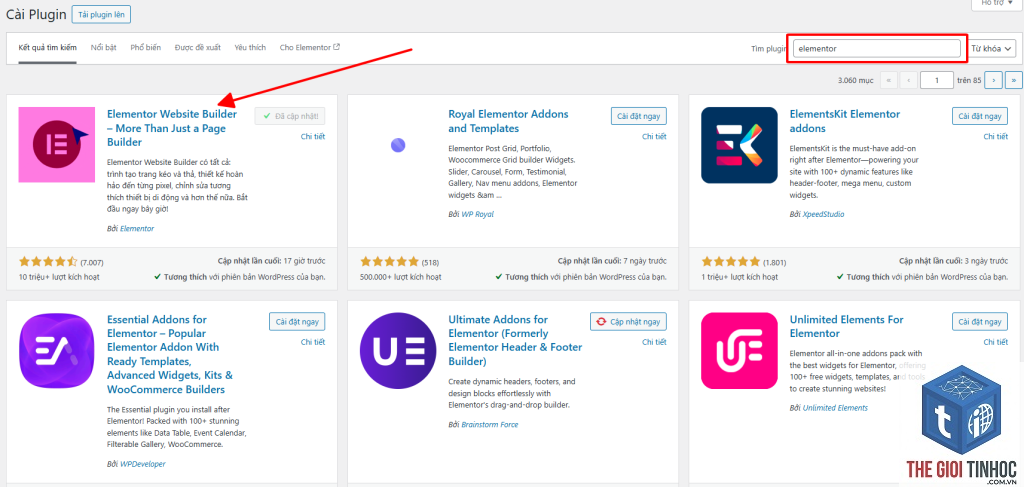
Task: Click the Tải plugin lên button
Action: (x=101, y=14)
